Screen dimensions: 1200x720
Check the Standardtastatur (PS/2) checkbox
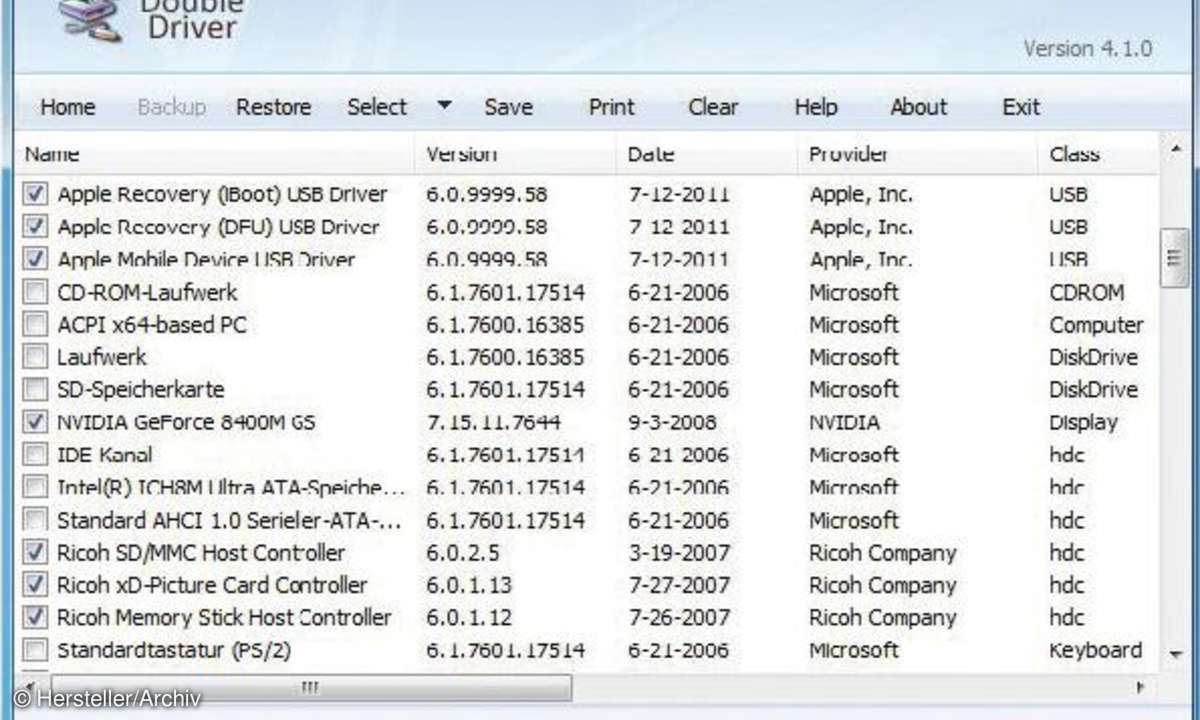35,650
